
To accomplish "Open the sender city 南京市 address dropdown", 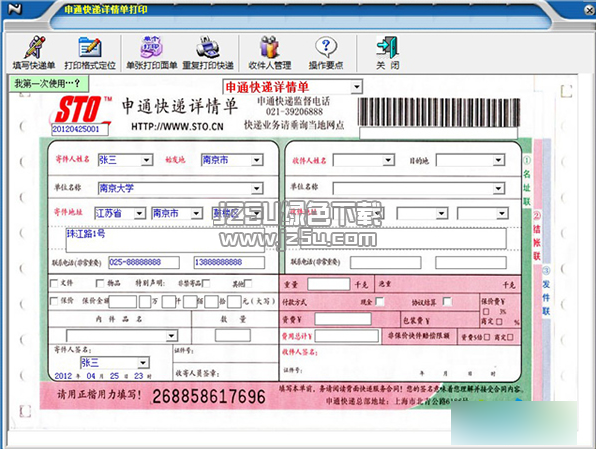I will 196,213.
